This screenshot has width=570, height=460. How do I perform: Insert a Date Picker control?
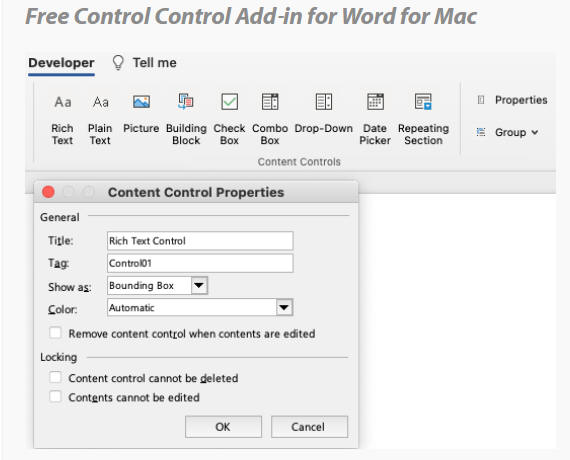(x=375, y=119)
